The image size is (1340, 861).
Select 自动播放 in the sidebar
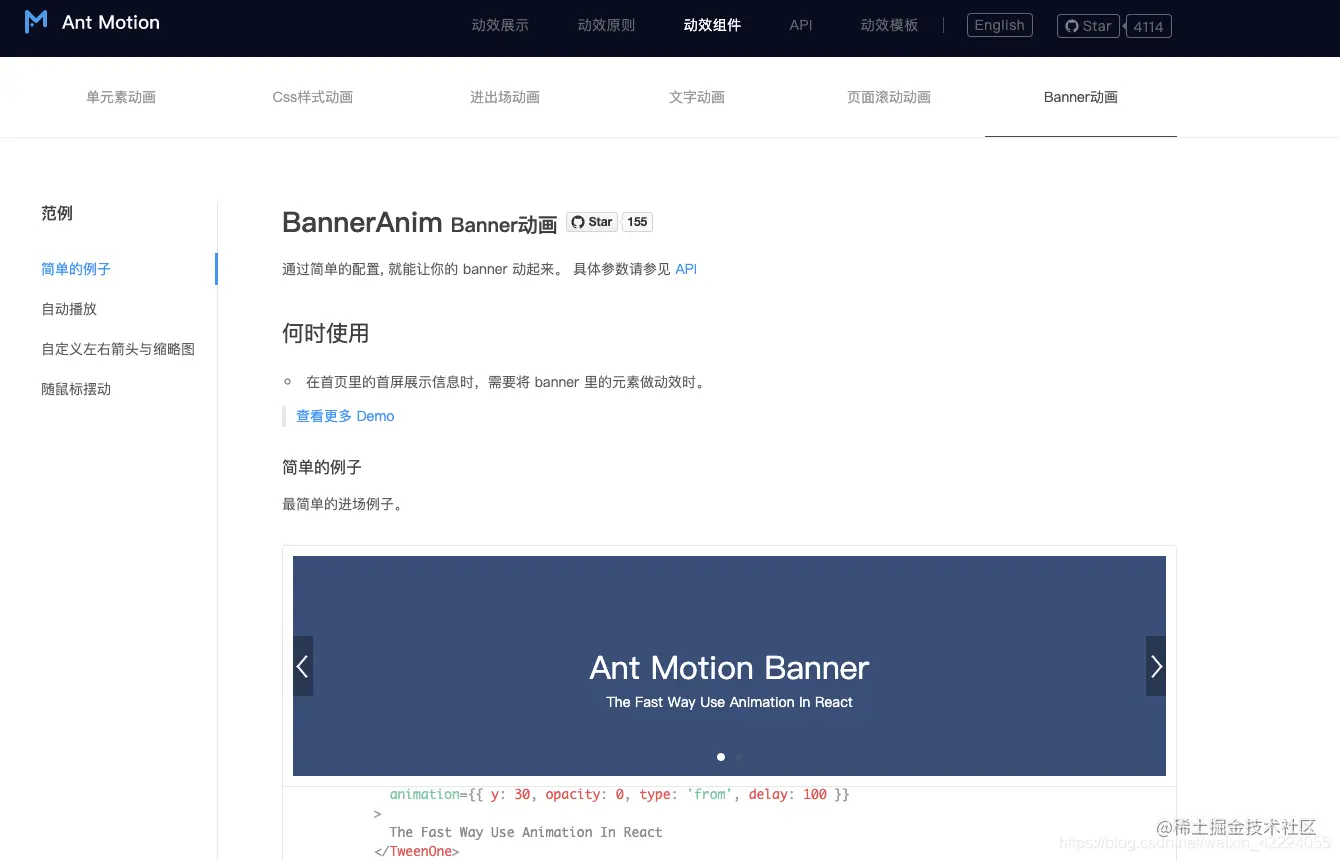(68, 308)
